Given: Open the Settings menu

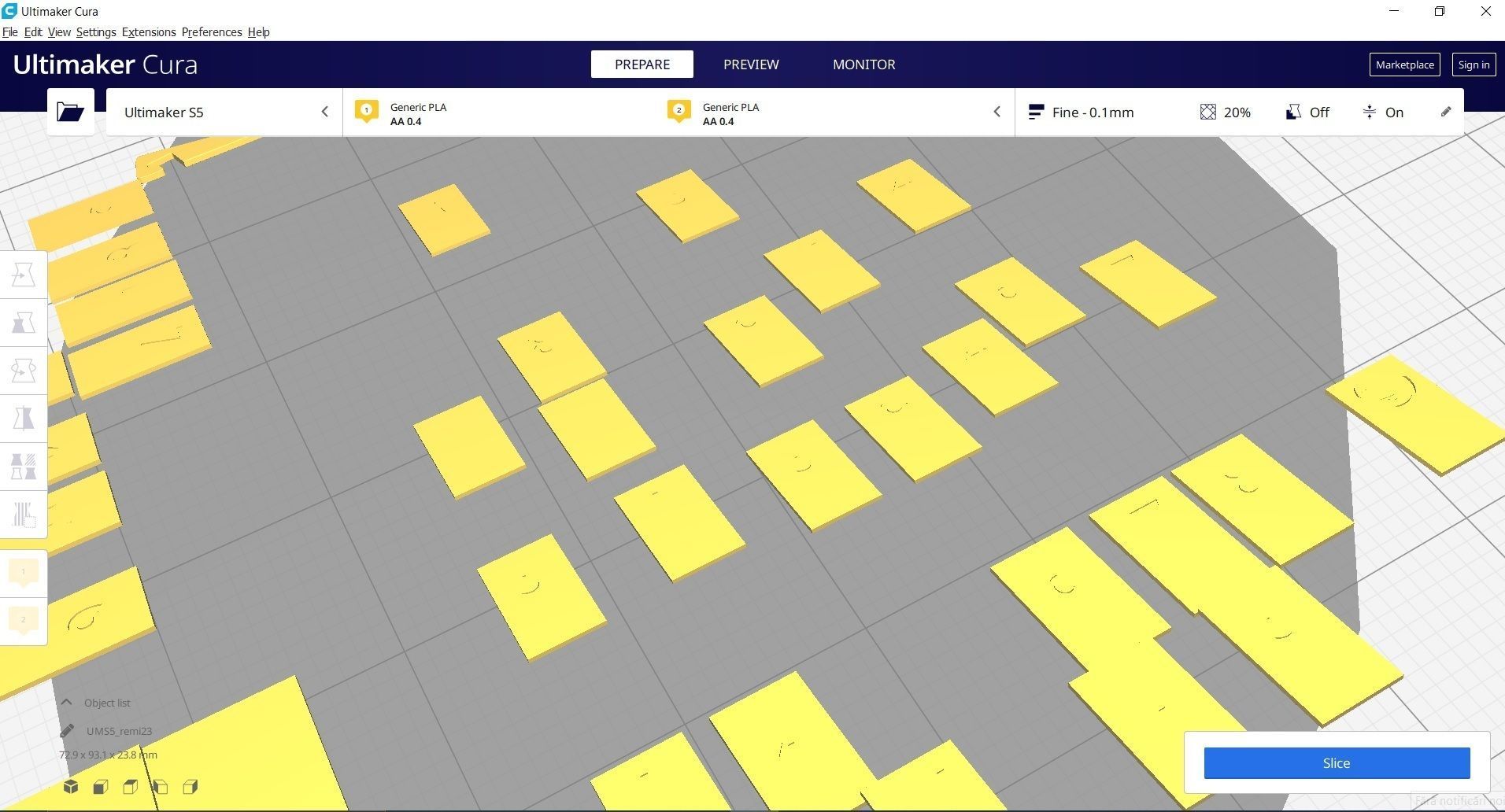Looking at the screenshot, I should click(96, 32).
